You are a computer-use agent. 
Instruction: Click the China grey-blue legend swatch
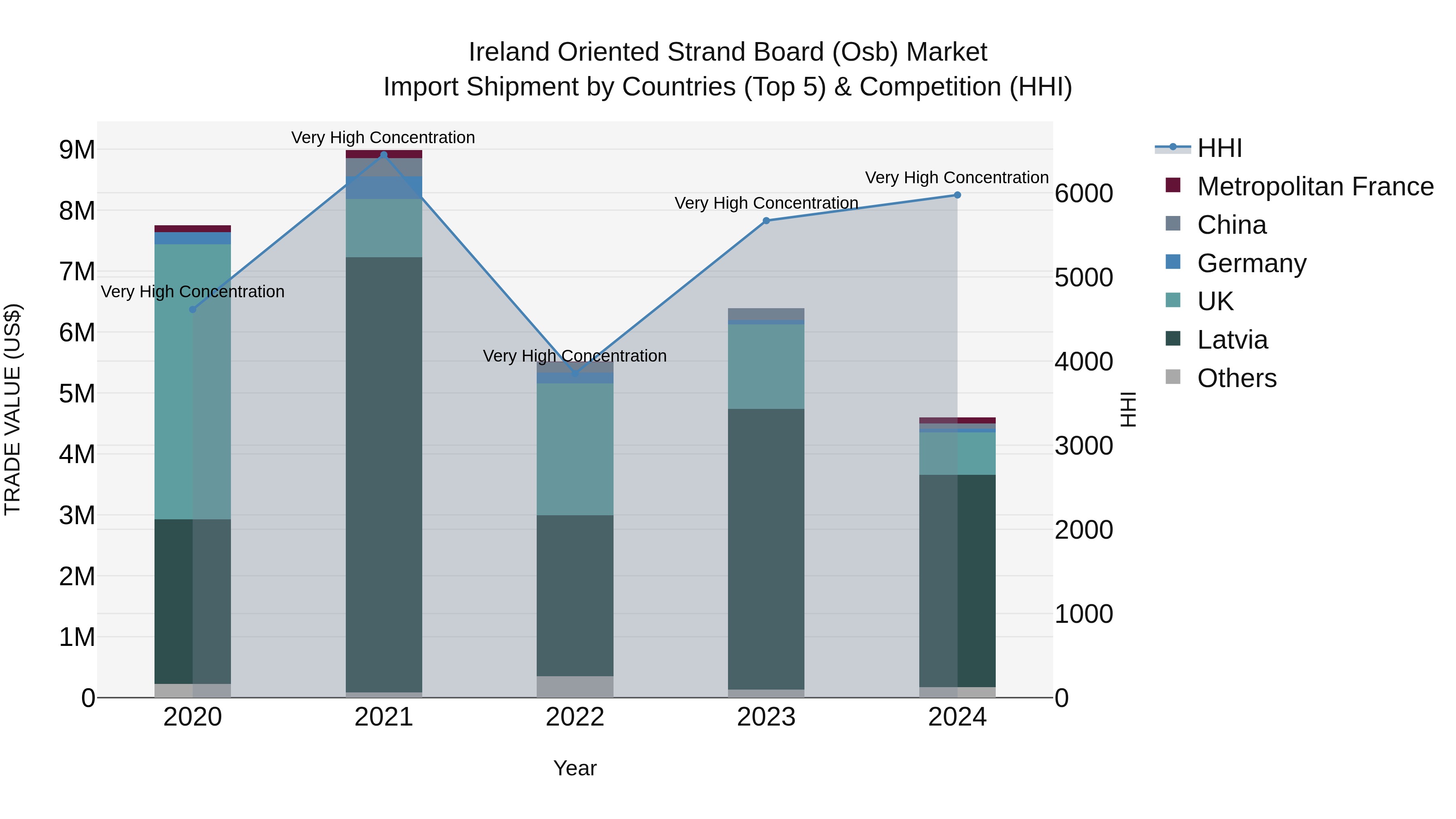(x=1173, y=223)
